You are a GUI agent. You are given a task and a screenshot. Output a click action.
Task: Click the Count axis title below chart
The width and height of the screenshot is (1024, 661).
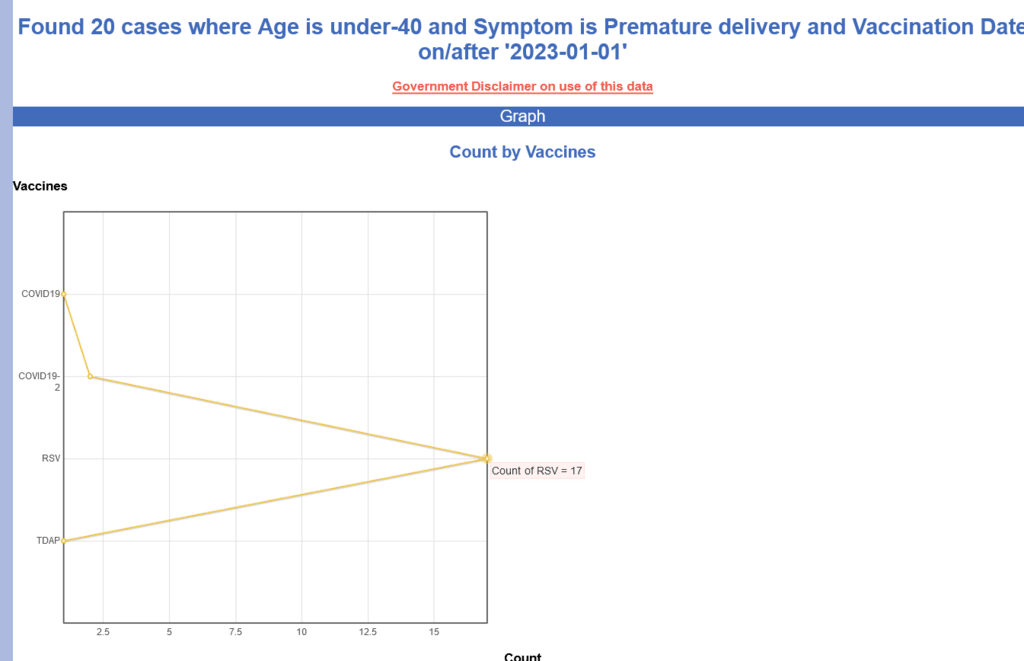[x=522, y=656]
